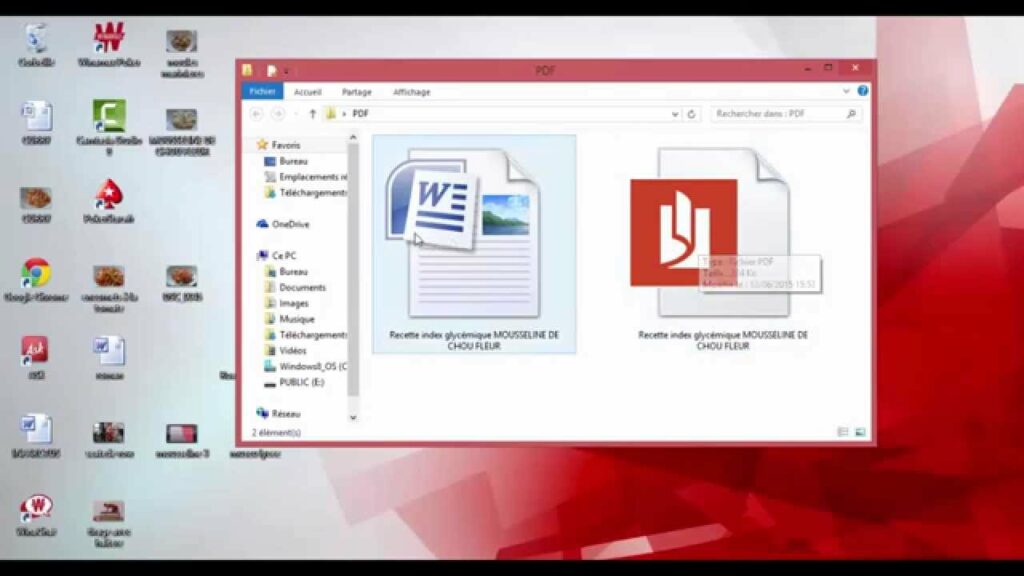
Task: Click the refresh icon beside address bar
Action: point(691,114)
